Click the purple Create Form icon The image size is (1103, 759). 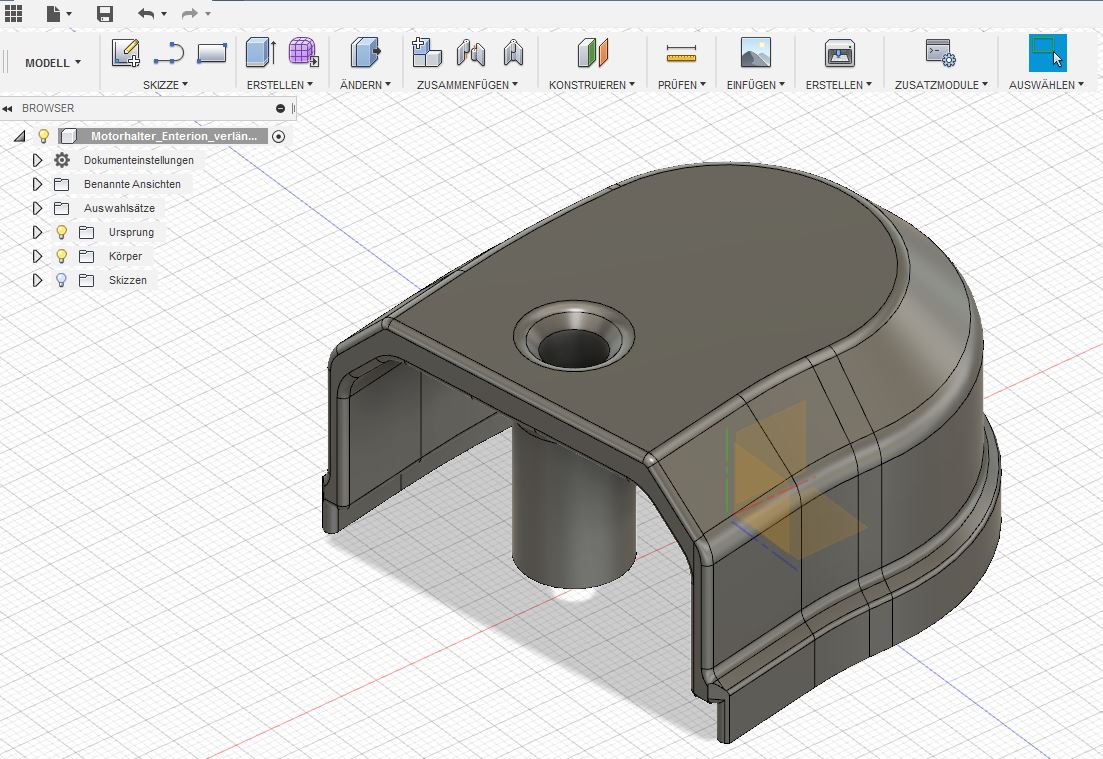303,52
